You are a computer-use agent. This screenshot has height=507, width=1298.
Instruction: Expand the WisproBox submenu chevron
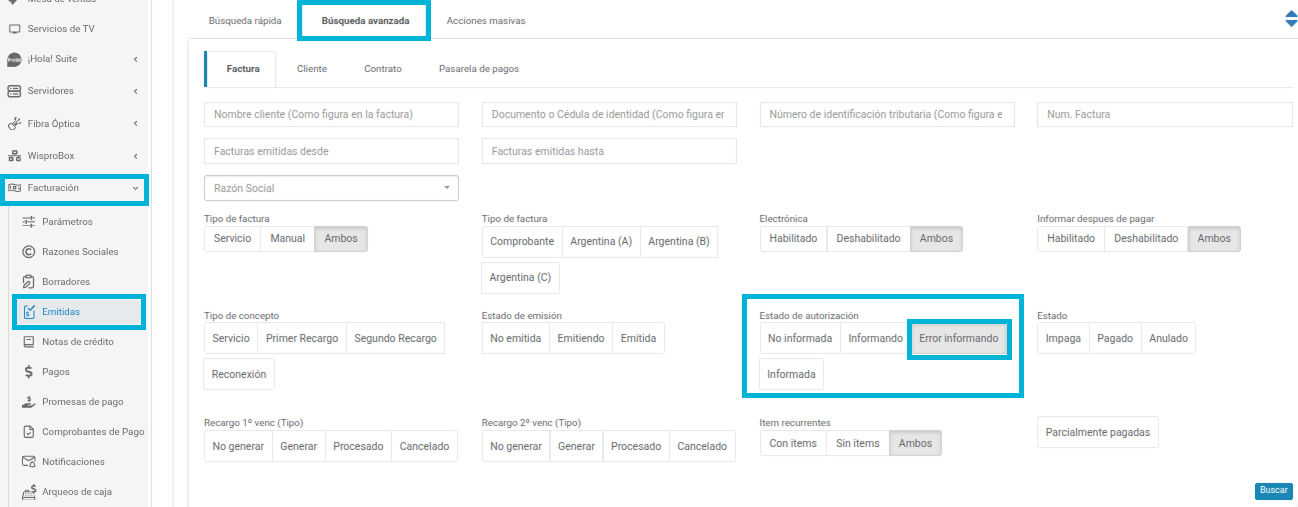pos(135,156)
